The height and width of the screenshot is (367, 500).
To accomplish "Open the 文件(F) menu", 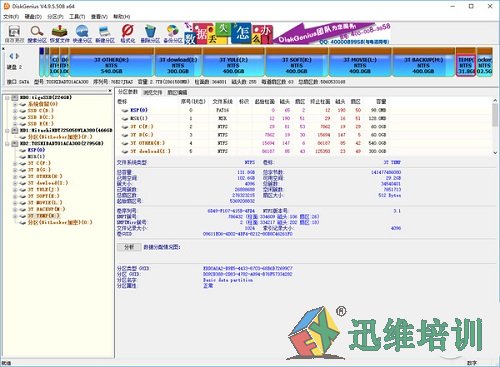I will [11, 16].
